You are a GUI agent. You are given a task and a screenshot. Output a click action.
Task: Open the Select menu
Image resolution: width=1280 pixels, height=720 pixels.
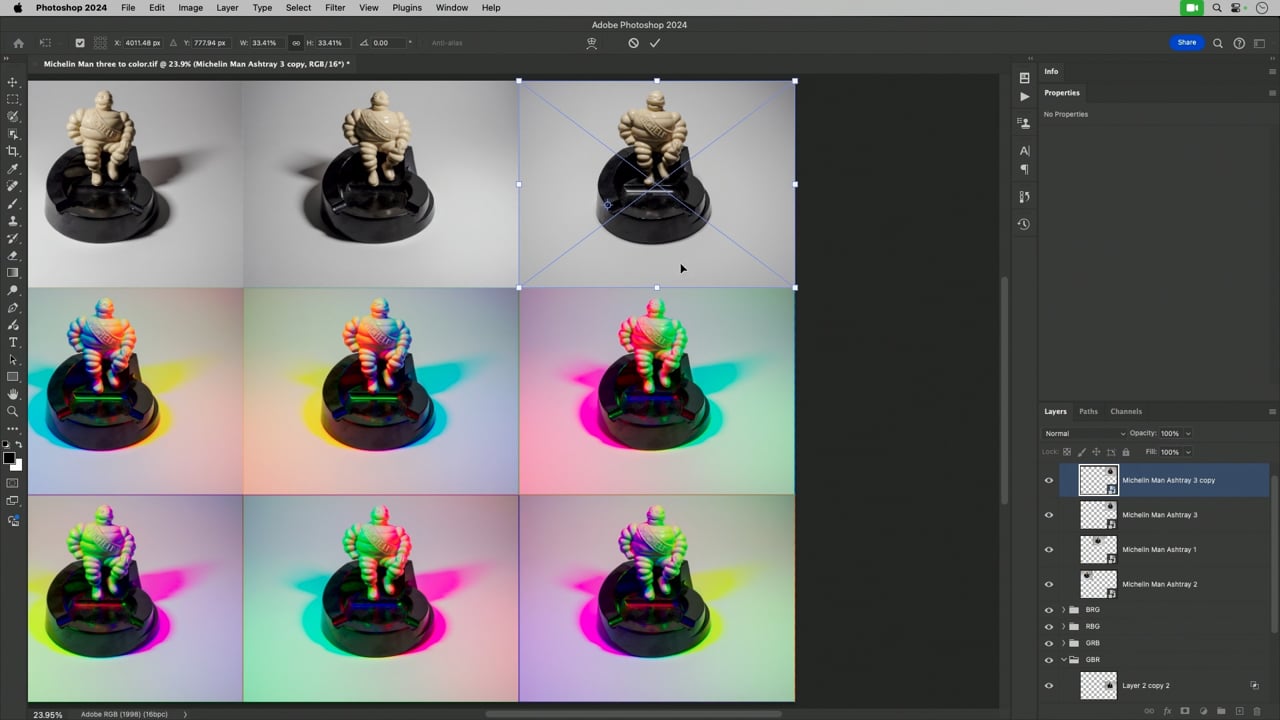(298, 8)
